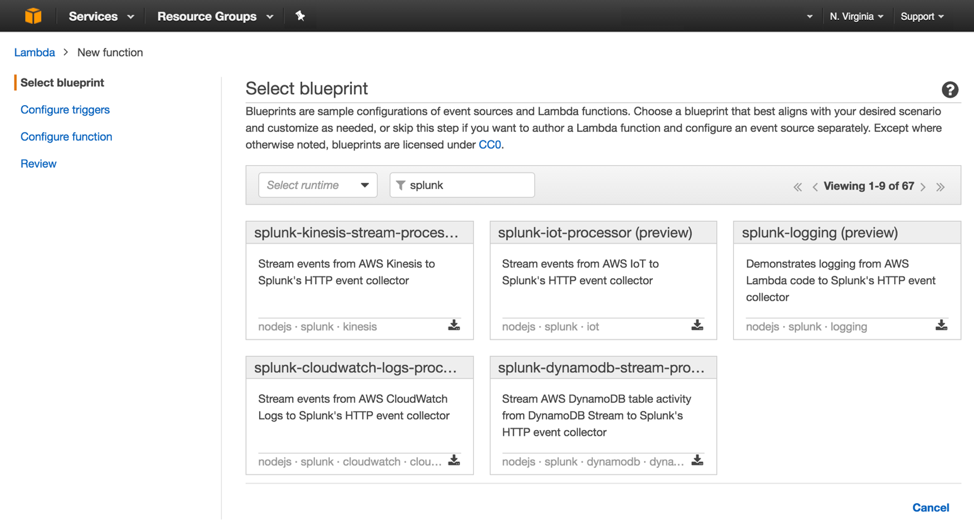Screen dimensions: 974x521
Task: Open the splunk-iot-processor (preview) blueprint title
Action: point(595,233)
